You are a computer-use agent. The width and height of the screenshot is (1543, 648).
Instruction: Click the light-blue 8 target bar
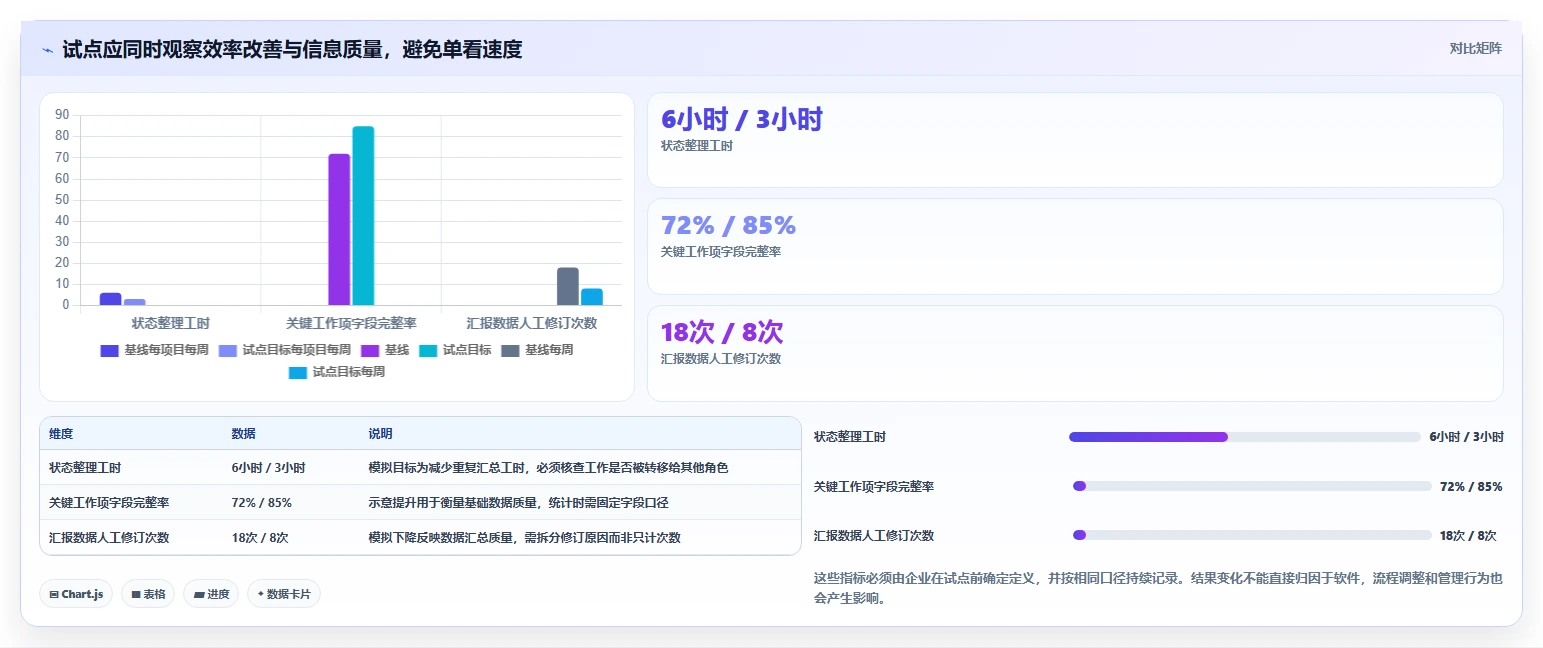click(x=592, y=297)
